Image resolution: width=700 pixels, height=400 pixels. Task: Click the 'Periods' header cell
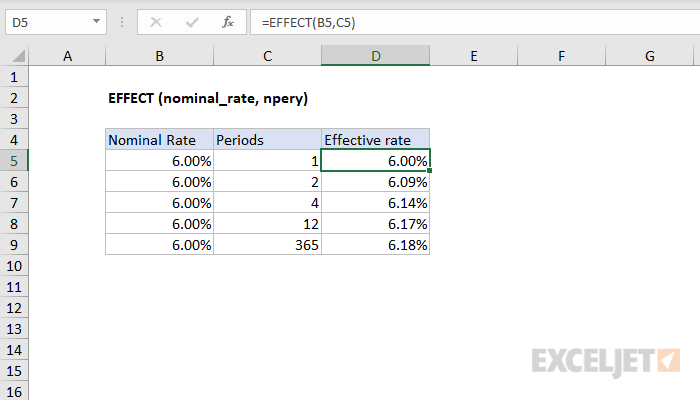click(267, 140)
